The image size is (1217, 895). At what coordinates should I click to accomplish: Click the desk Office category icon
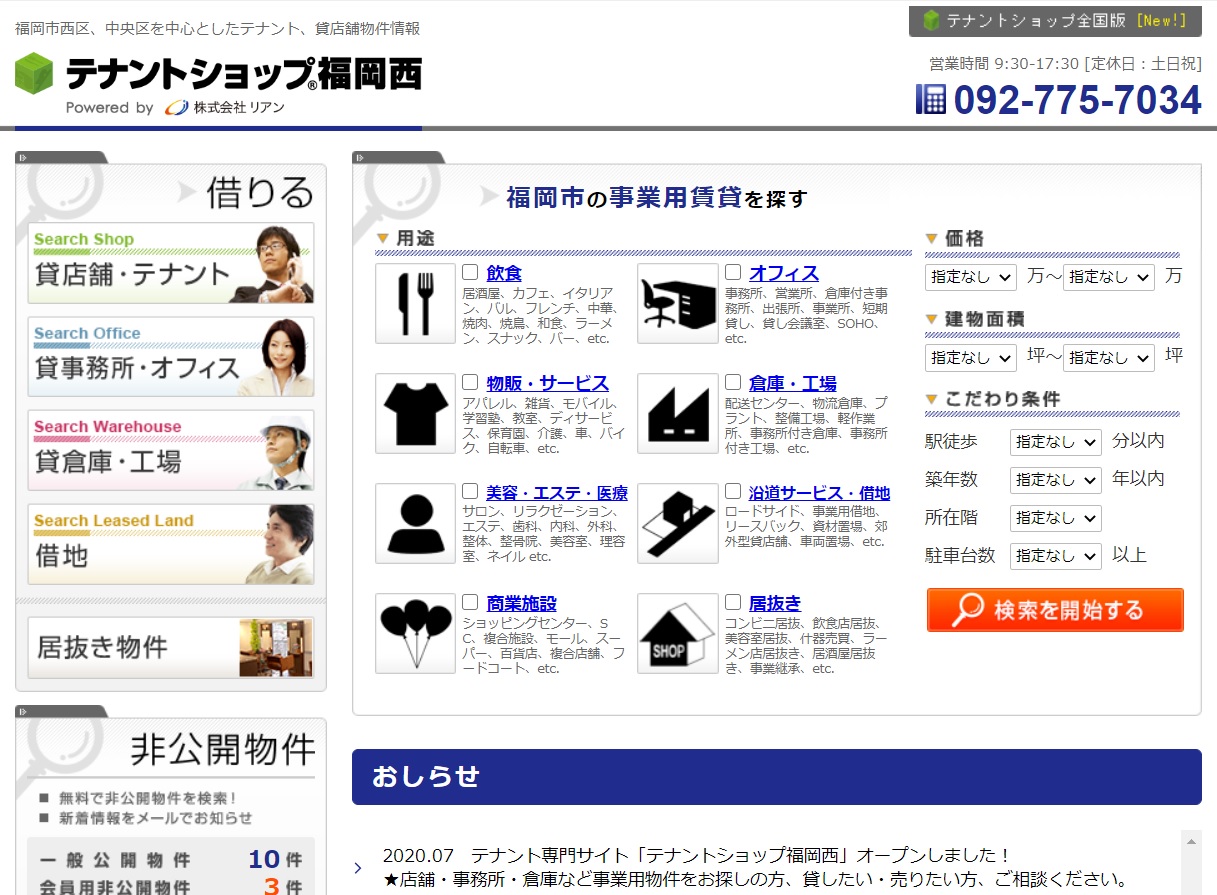[x=677, y=304]
